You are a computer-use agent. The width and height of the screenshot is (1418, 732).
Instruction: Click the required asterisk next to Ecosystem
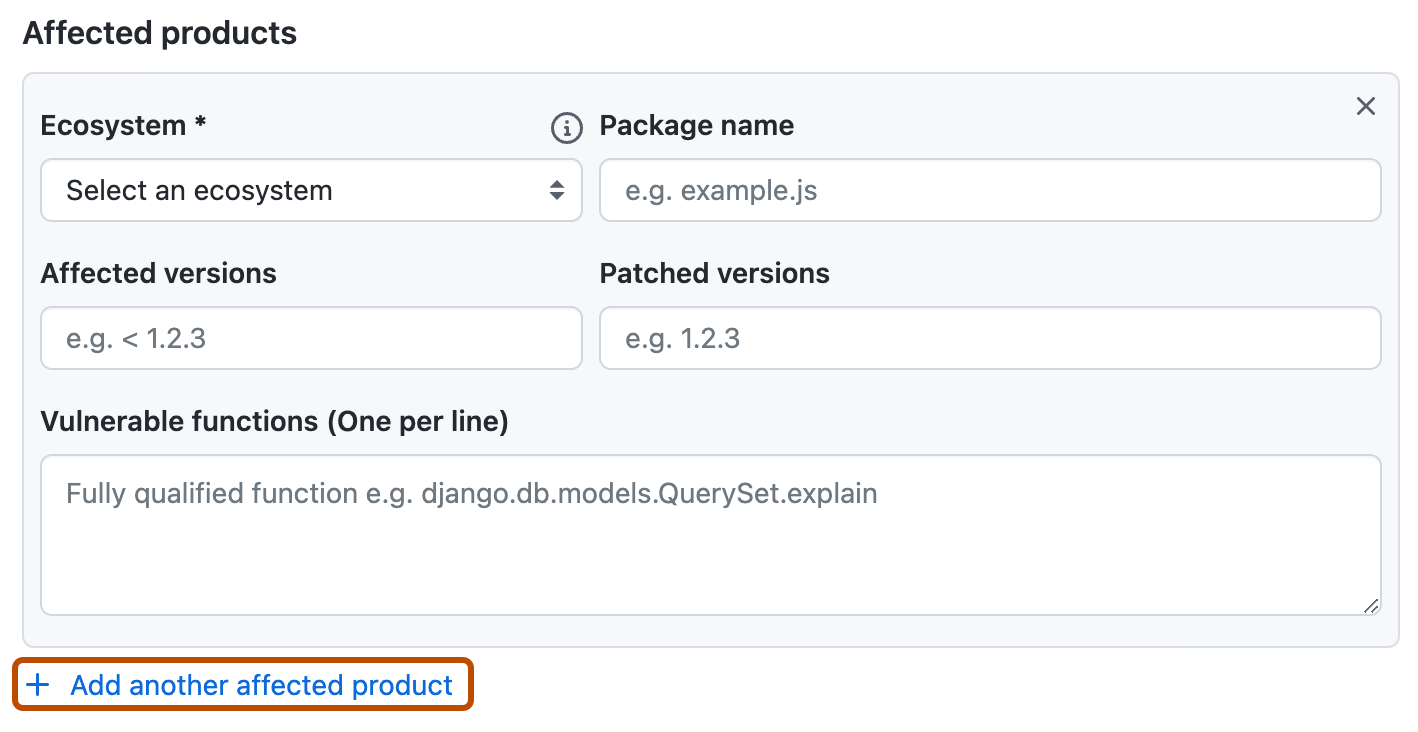tap(201, 124)
